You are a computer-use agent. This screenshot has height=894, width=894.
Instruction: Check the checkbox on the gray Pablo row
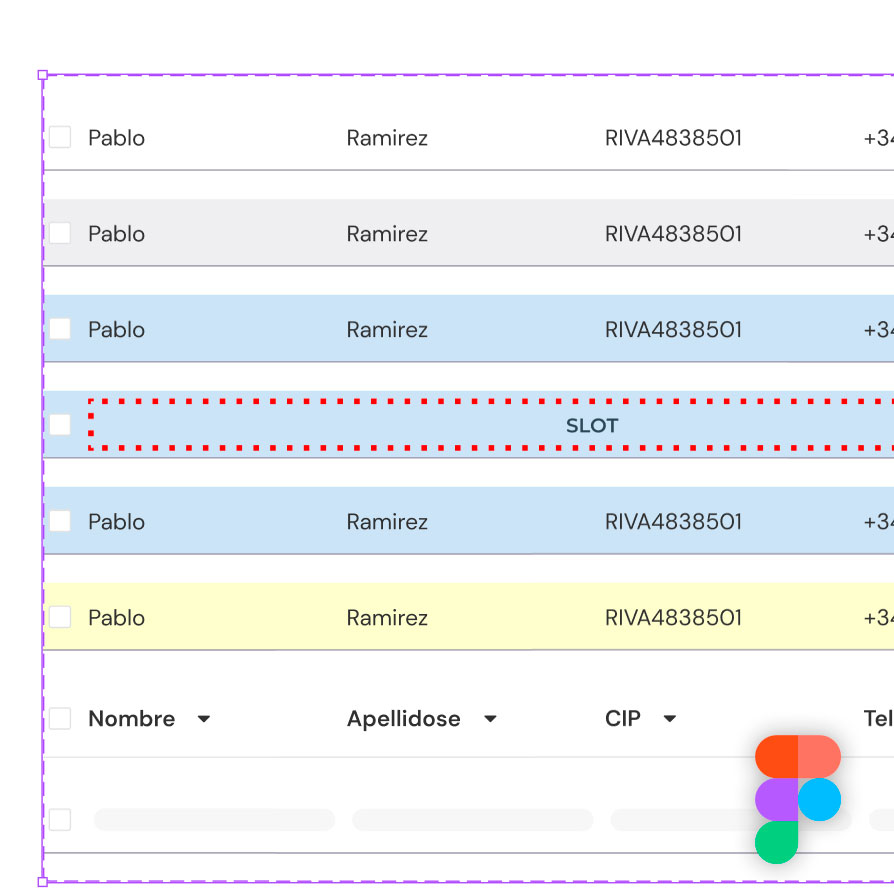coord(59,232)
